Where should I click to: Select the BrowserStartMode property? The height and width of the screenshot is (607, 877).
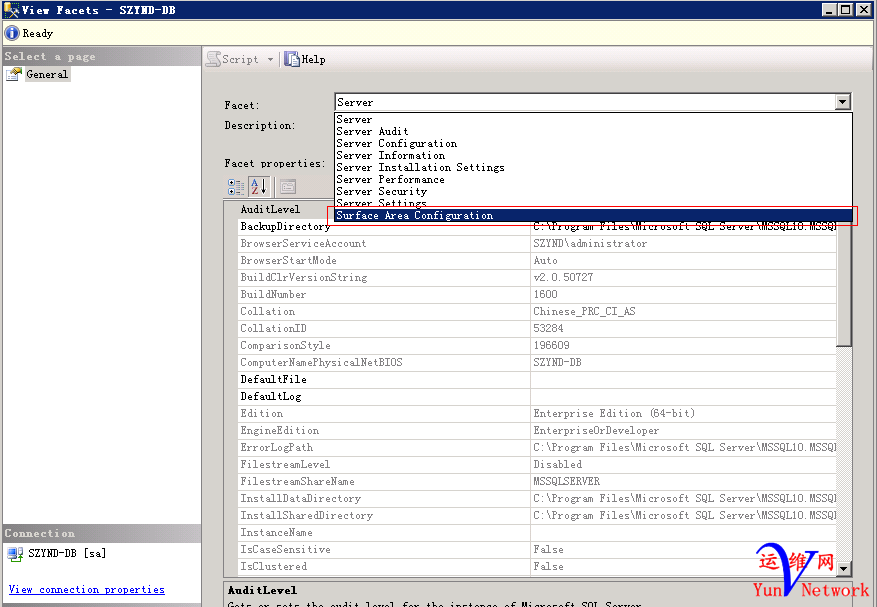(x=289, y=260)
